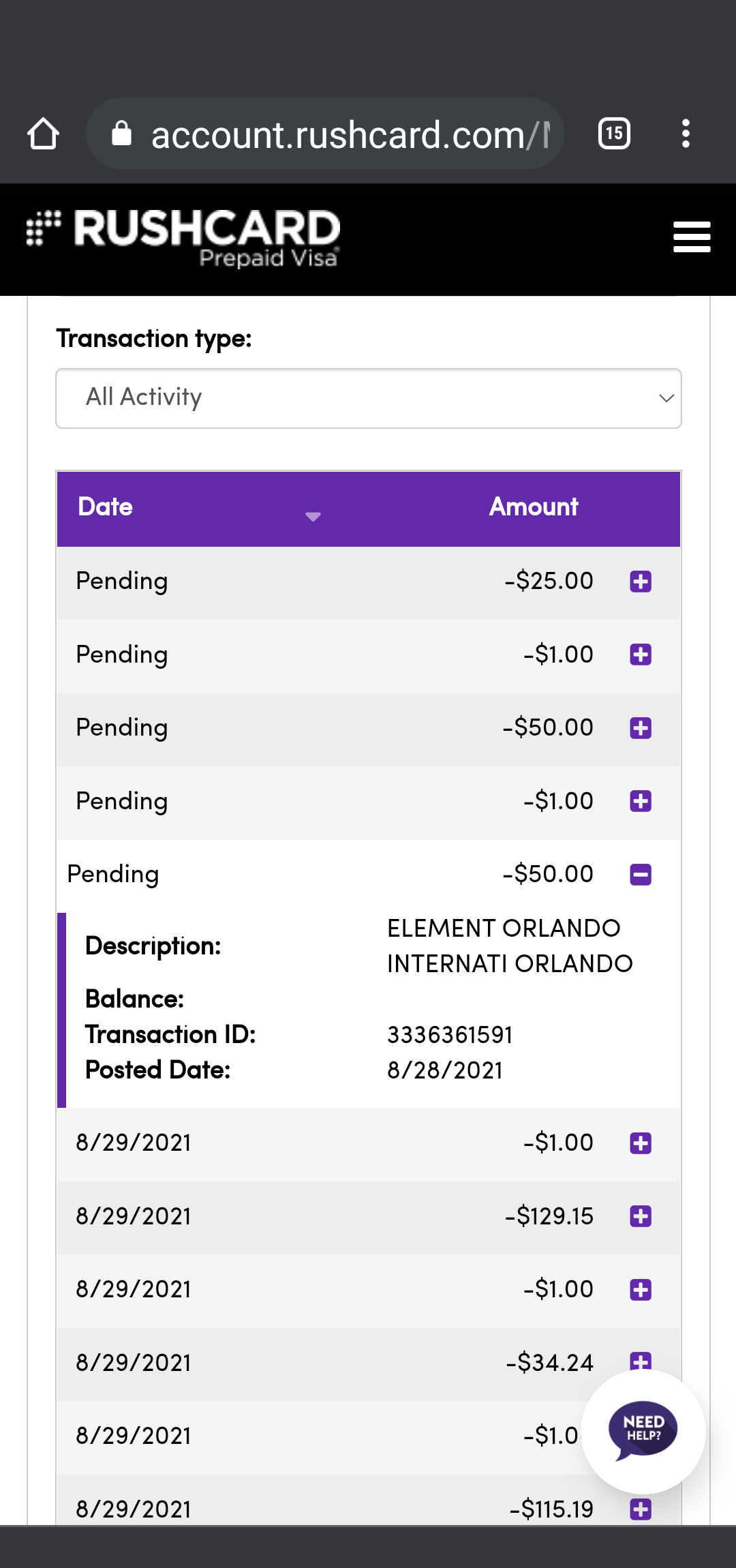
Task: Expand the pending -$25.00 transaction
Action: 641,582
